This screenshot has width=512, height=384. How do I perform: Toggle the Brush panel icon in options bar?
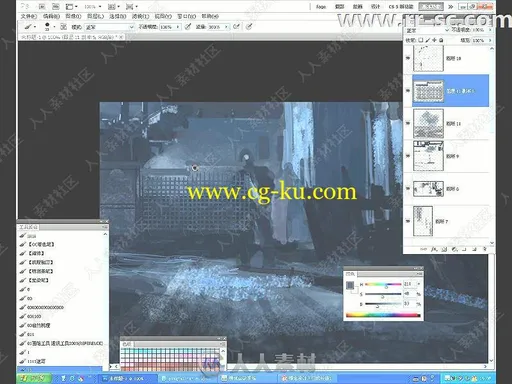(63, 27)
